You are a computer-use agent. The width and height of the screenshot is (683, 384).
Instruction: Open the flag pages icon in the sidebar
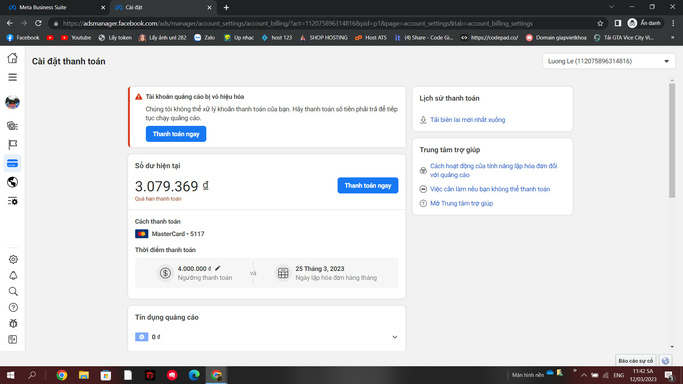pyautogui.click(x=13, y=145)
